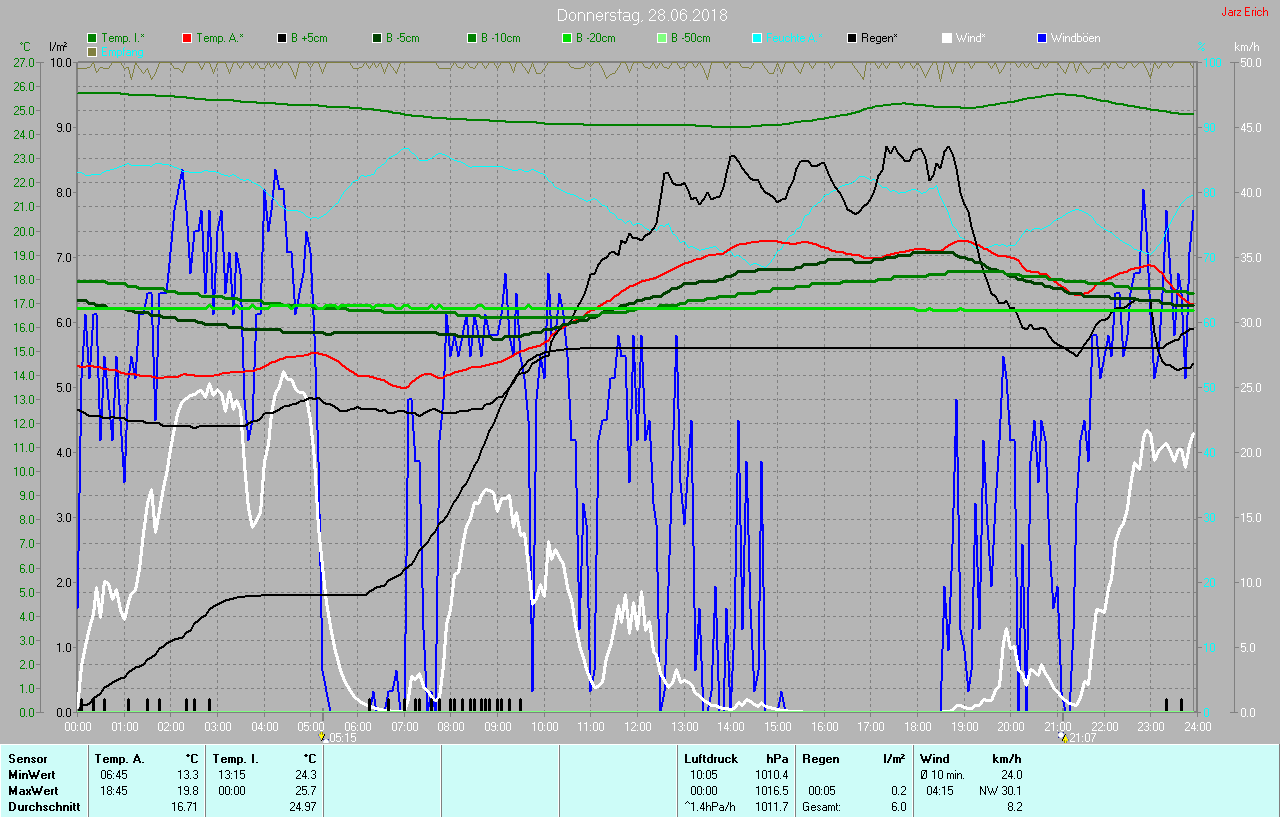Click the B -20cm legend label
This screenshot has width=1280, height=817.
(595, 38)
